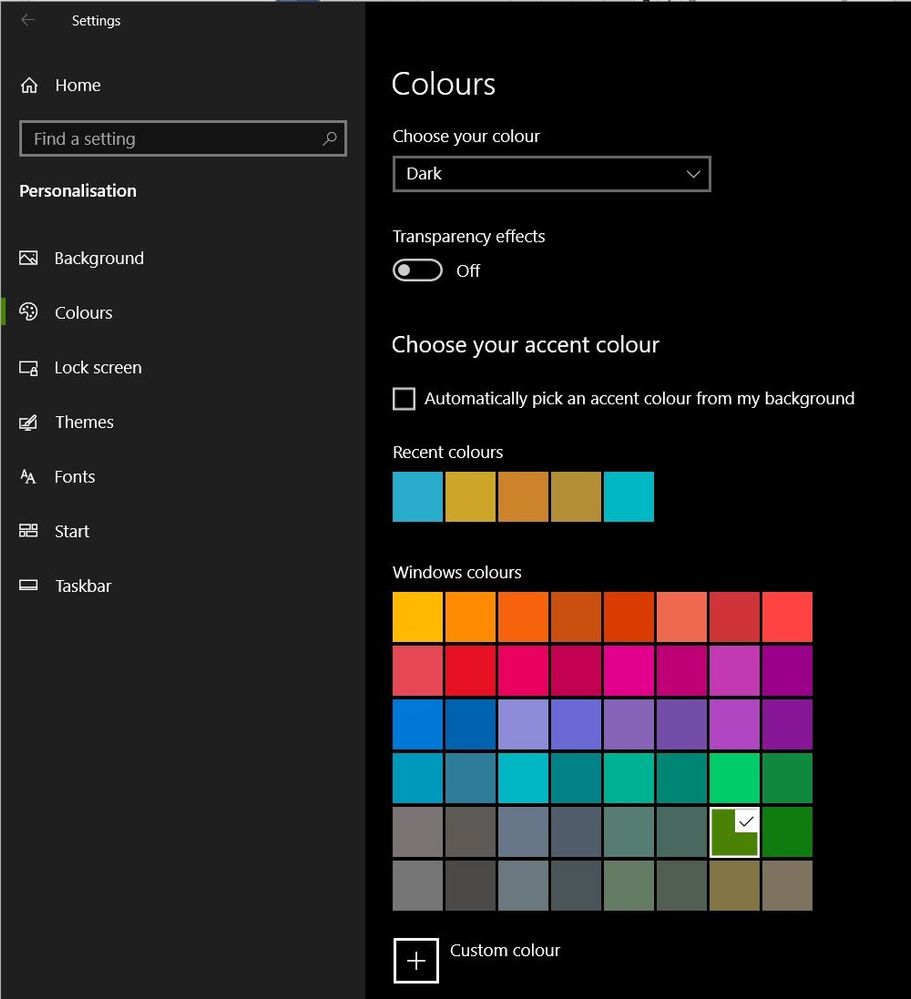
Task: Open the Colours settings page
Action: (x=83, y=313)
